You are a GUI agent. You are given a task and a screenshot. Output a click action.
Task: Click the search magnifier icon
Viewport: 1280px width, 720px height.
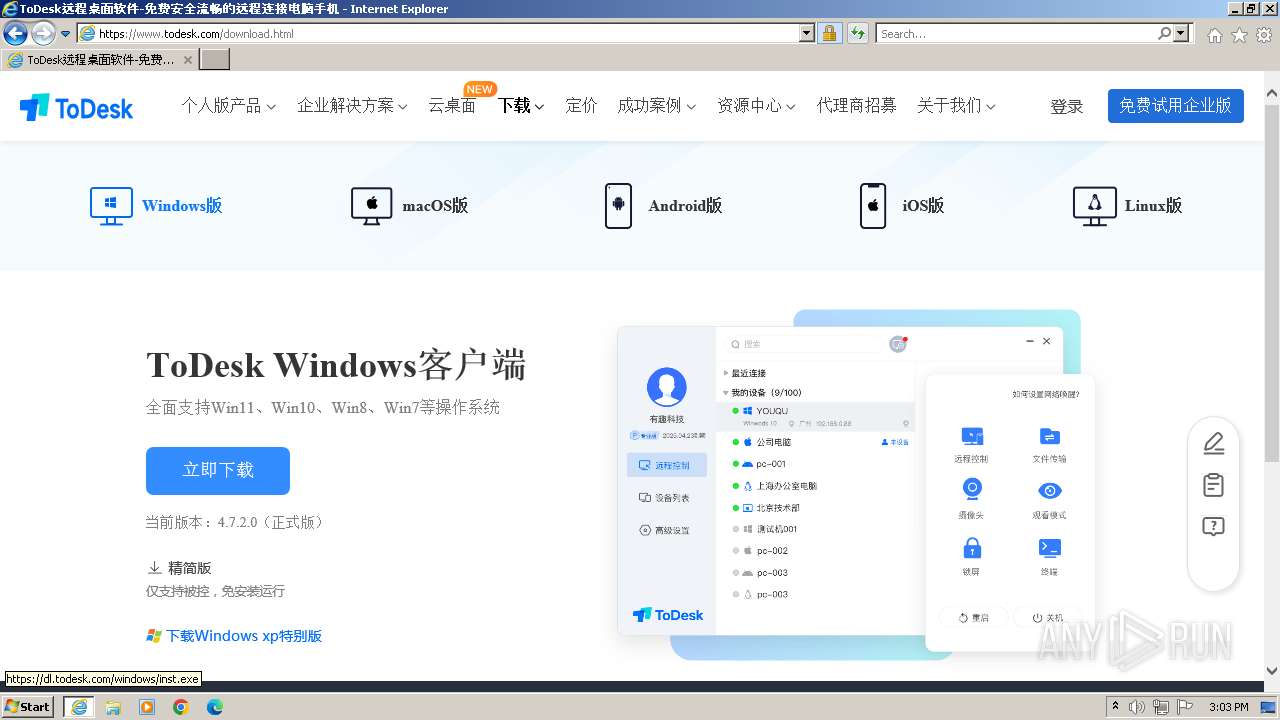coord(1165,33)
